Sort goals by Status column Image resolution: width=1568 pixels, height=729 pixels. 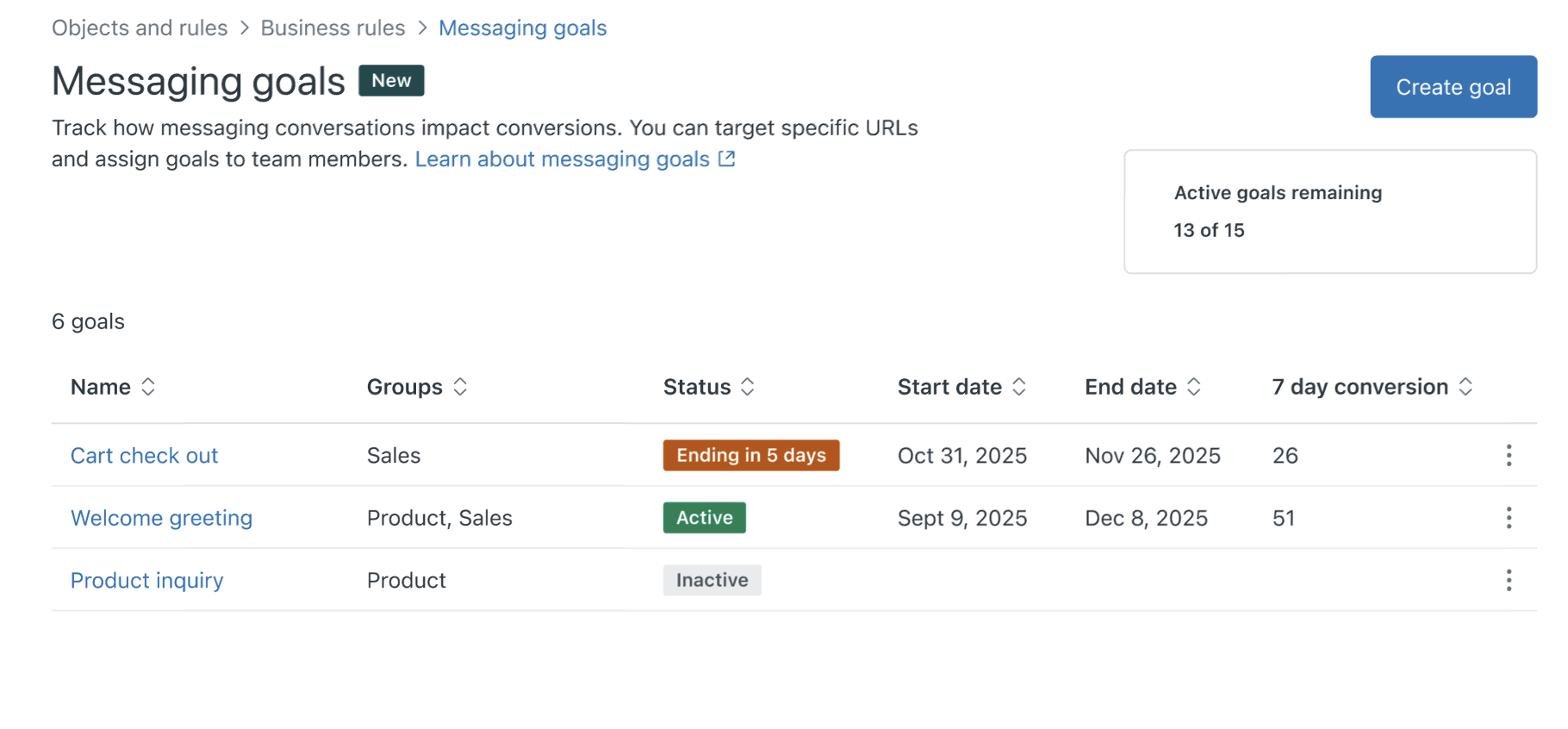[709, 387]
